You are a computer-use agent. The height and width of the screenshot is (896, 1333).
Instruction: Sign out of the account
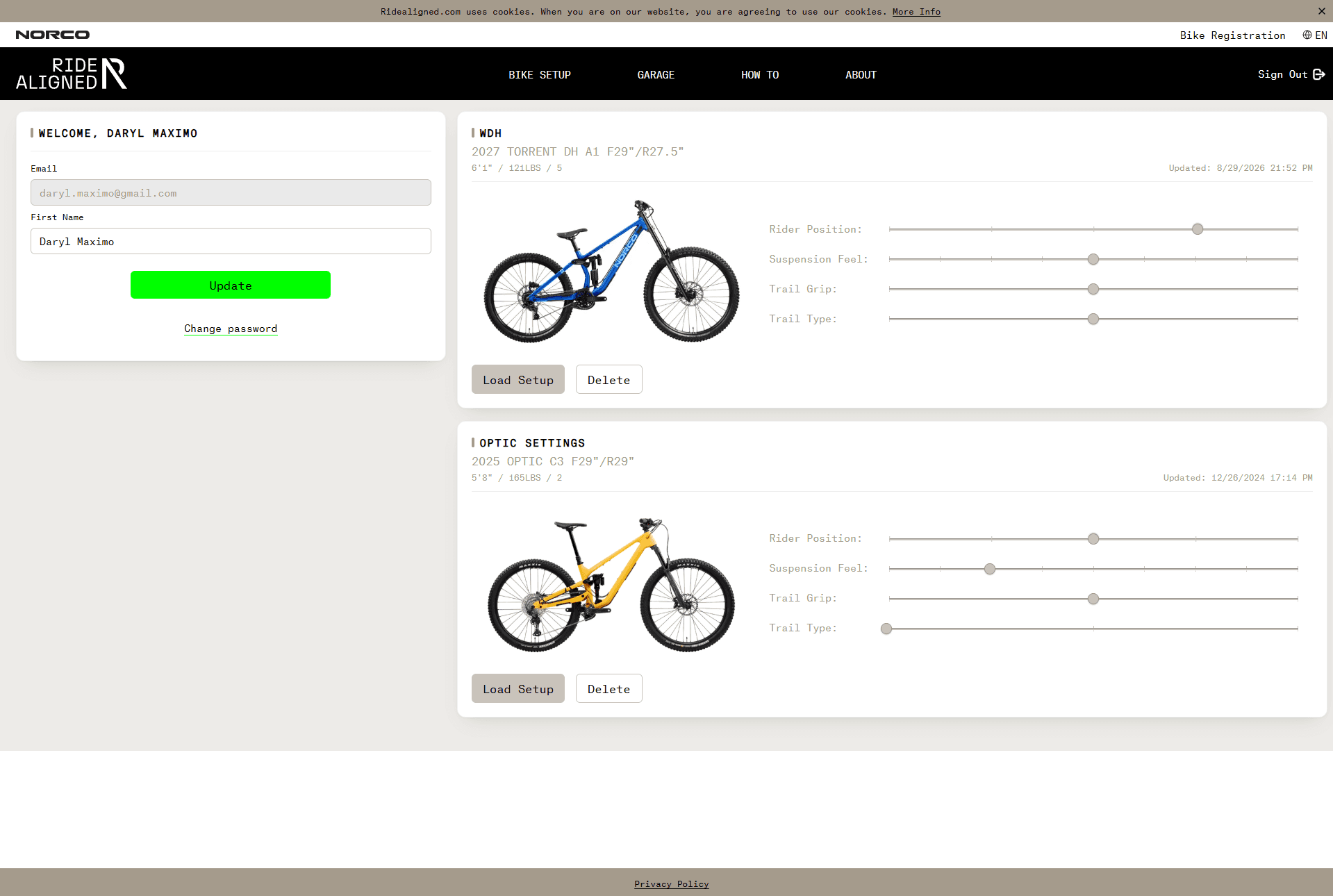[1291, 74]
